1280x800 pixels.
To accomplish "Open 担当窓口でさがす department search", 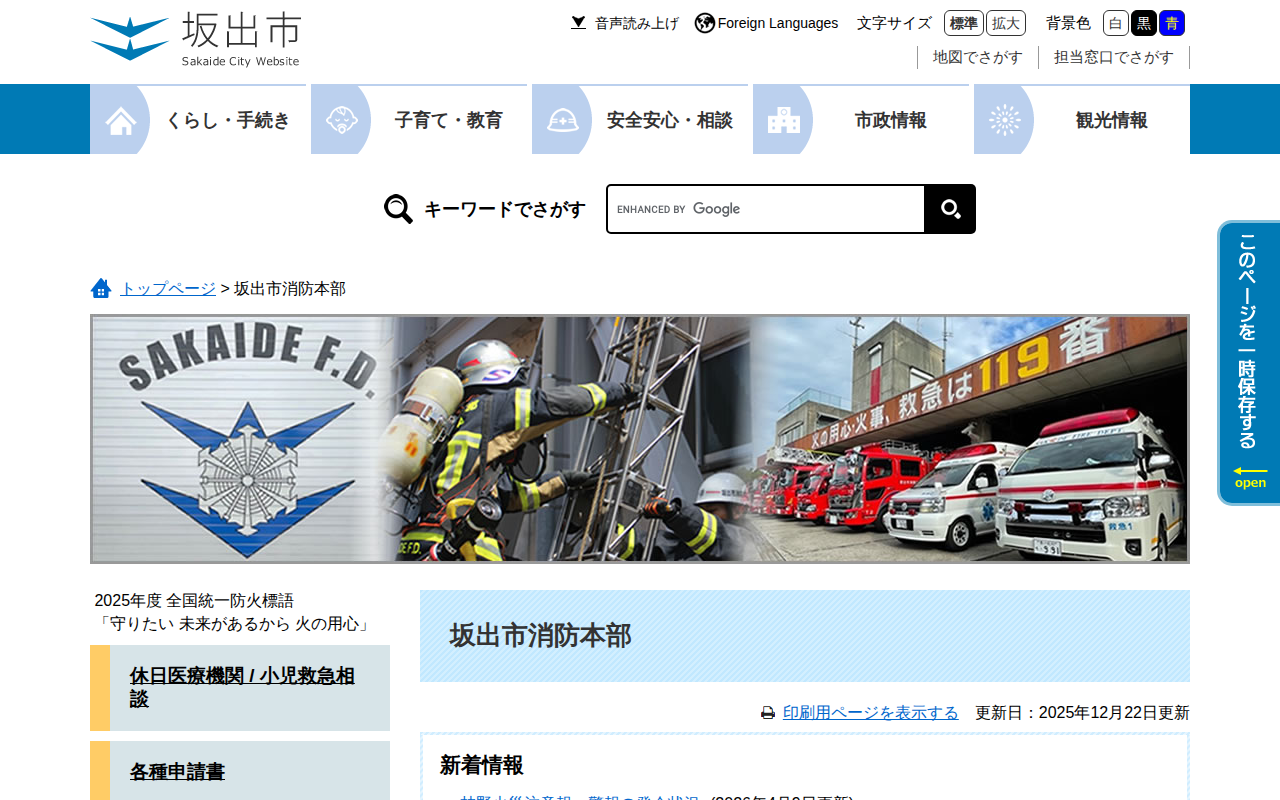I will pyautogui.click(x=1114, y=57).
